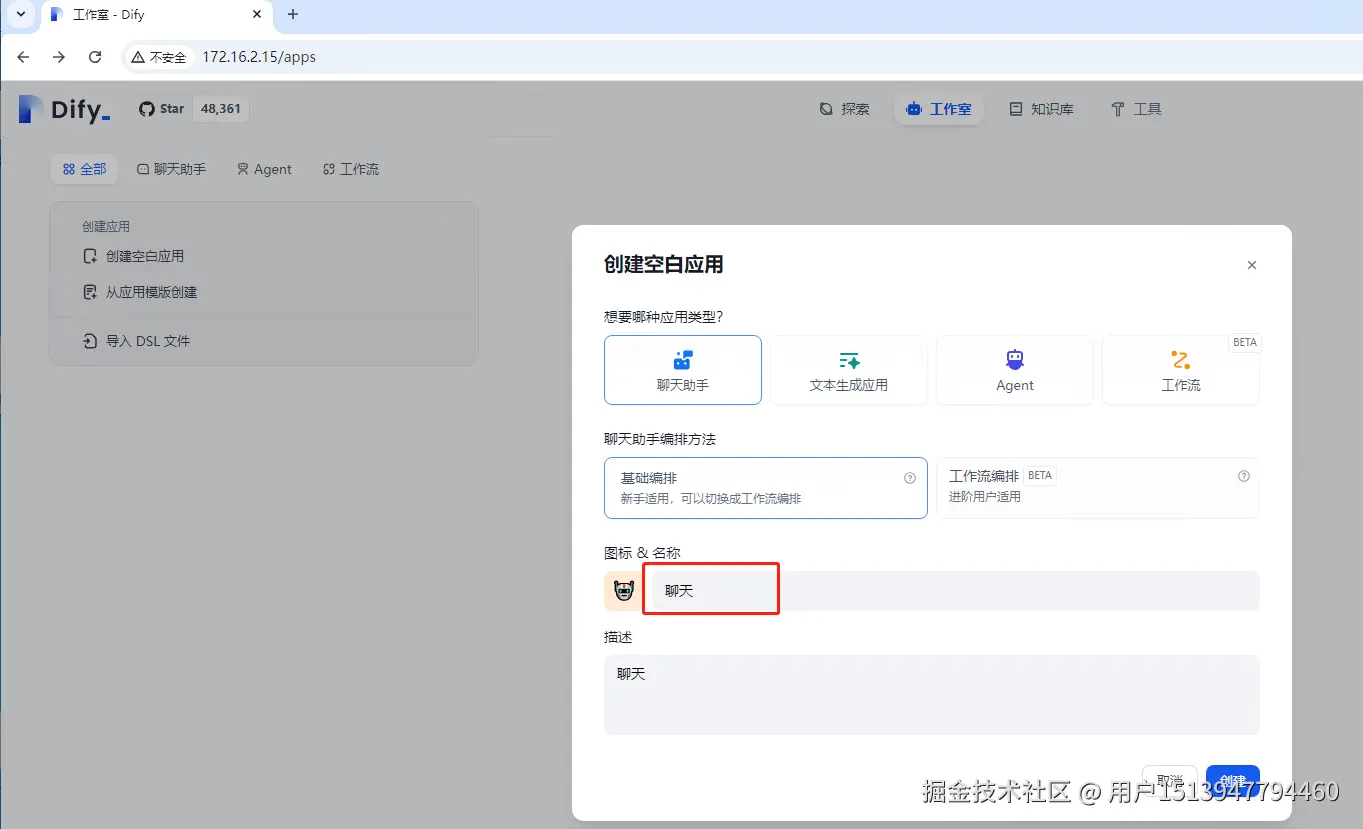Viewport: 1363px width, 829px height.
Task: Go to the 探索 tab
Action: pos(845,109)
